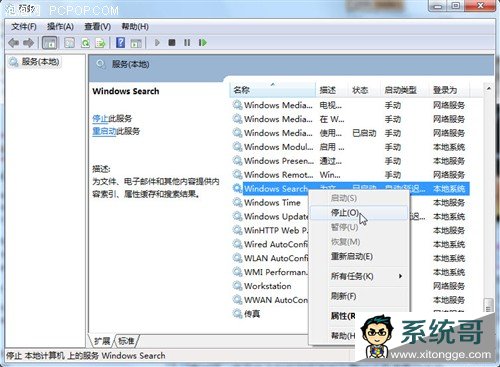Click the Stop service square icon
500x367 pixels.
tap(172, 43)
